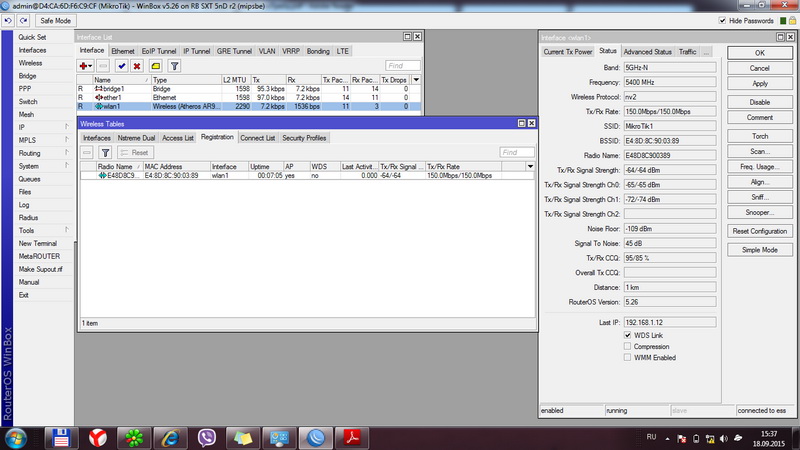Open add-interface dropdown arrow next to plus
Viewport: 800px width, 450px height.
(90, 66)
